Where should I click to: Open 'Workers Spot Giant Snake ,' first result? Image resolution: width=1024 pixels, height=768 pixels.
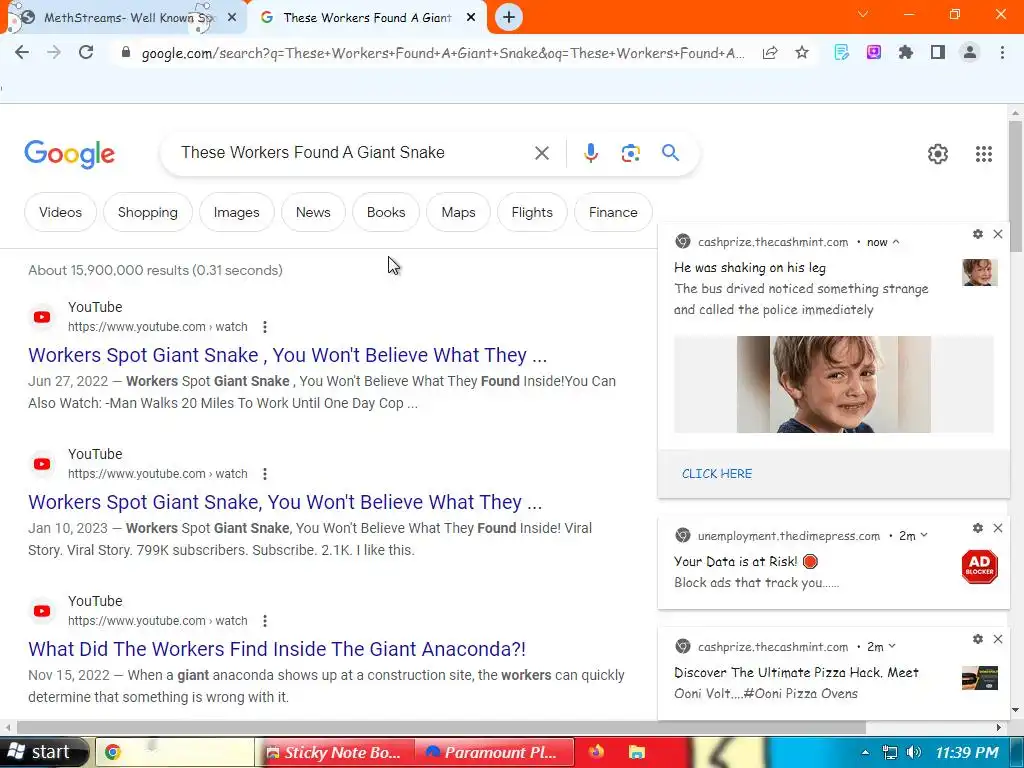tap(287, 355)
